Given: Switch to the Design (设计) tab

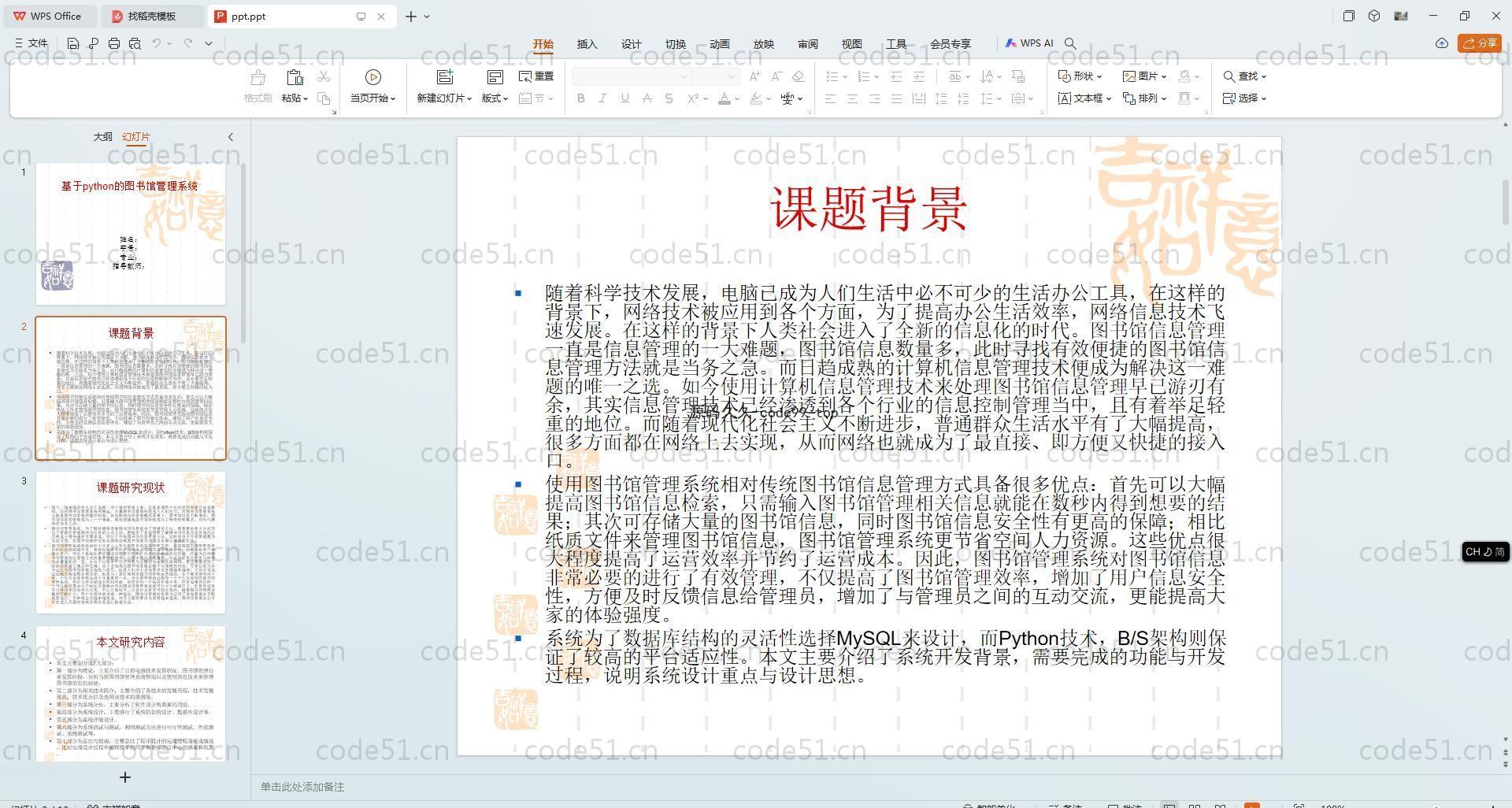Looking at the screenshot, I should tap(632, 44).
